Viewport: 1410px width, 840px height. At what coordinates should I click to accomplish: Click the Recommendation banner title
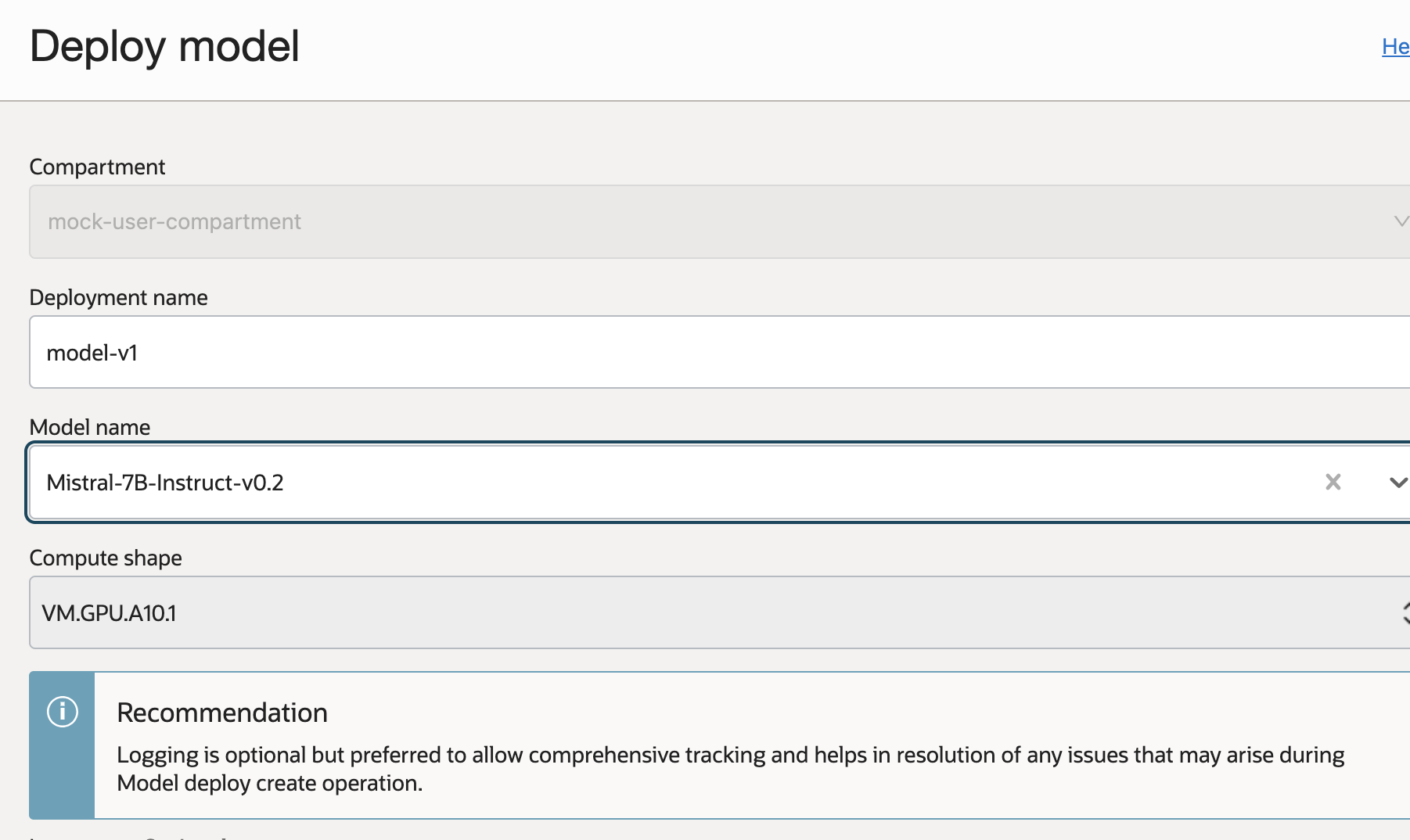tap(222, 713)
